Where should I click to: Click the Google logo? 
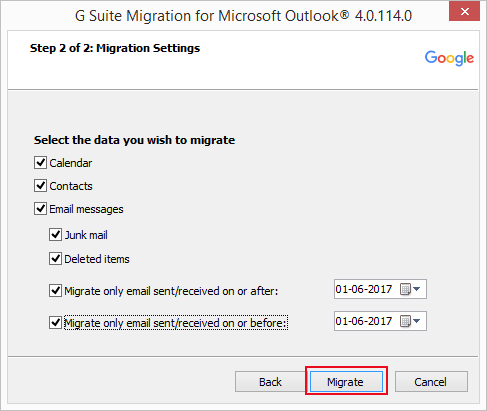tap(449, 58)
